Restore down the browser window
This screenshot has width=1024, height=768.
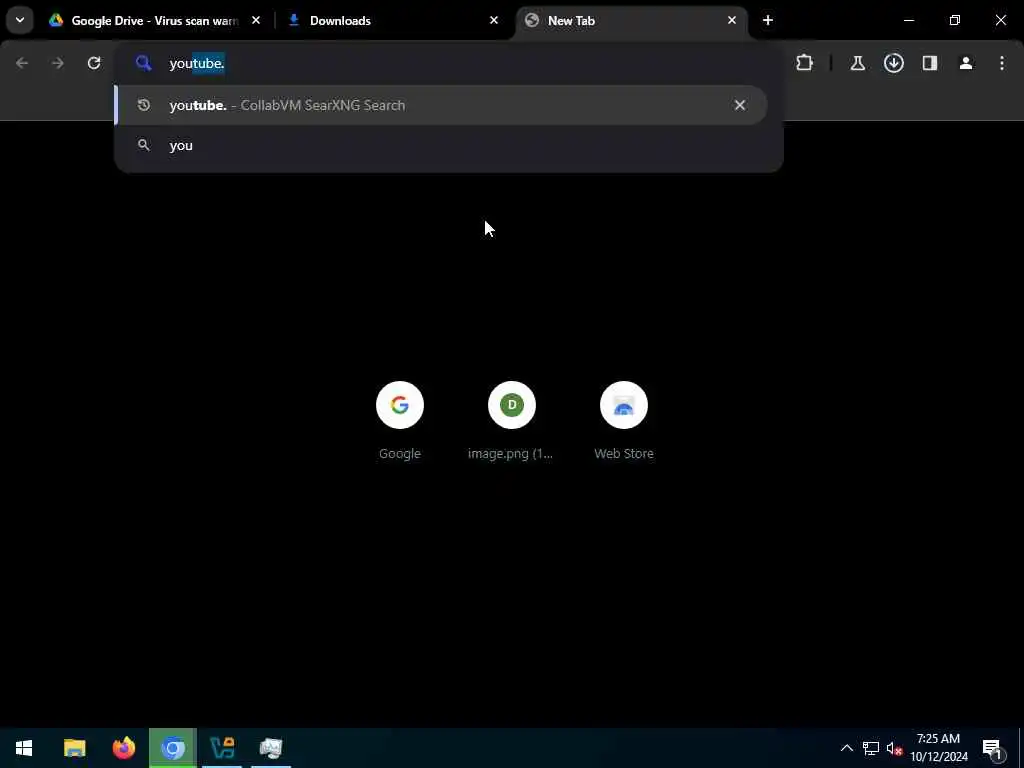pyautogui.click(x=955, y=20)
